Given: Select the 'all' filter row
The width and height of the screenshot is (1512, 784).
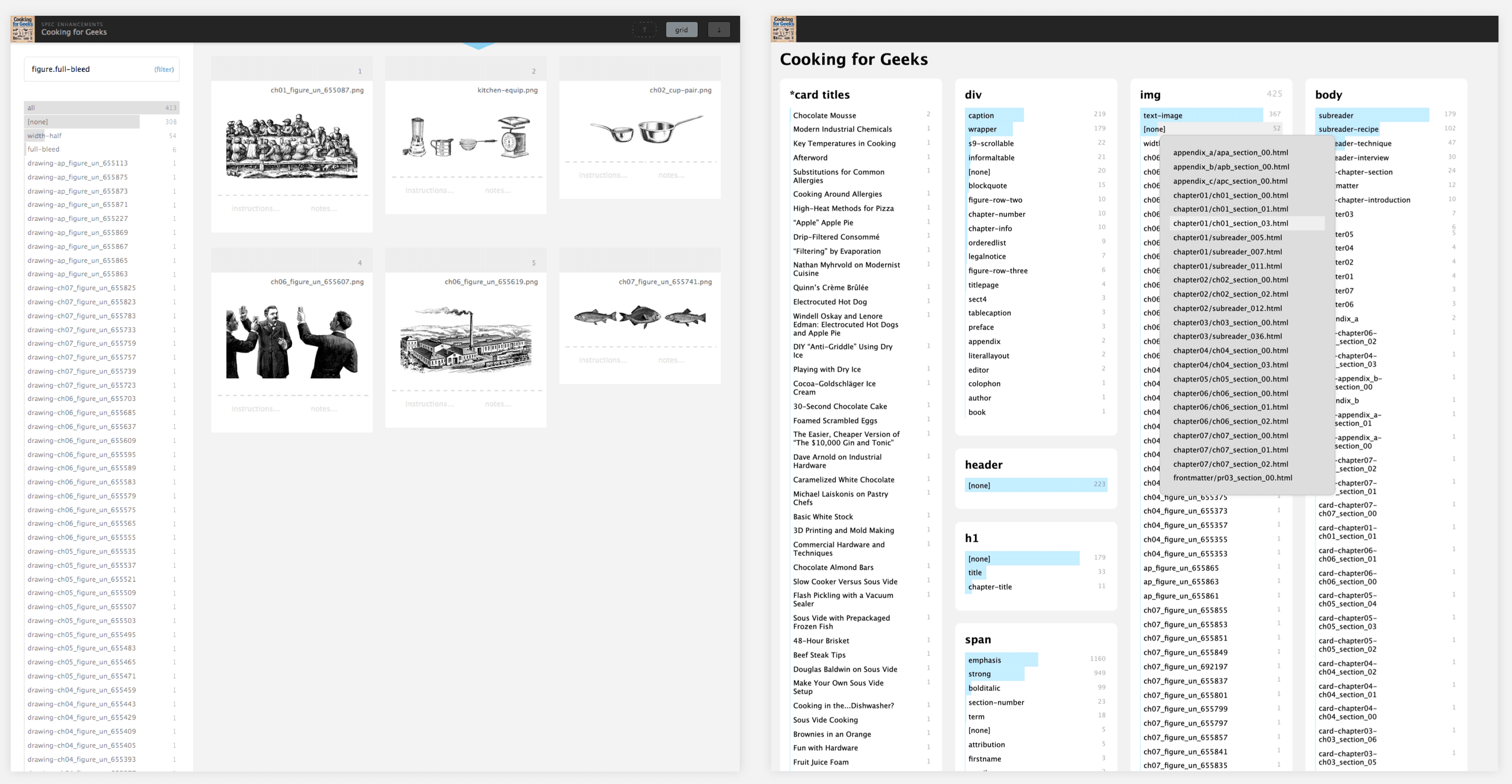Looking at the screenshot, I should (x=101, y=108).
